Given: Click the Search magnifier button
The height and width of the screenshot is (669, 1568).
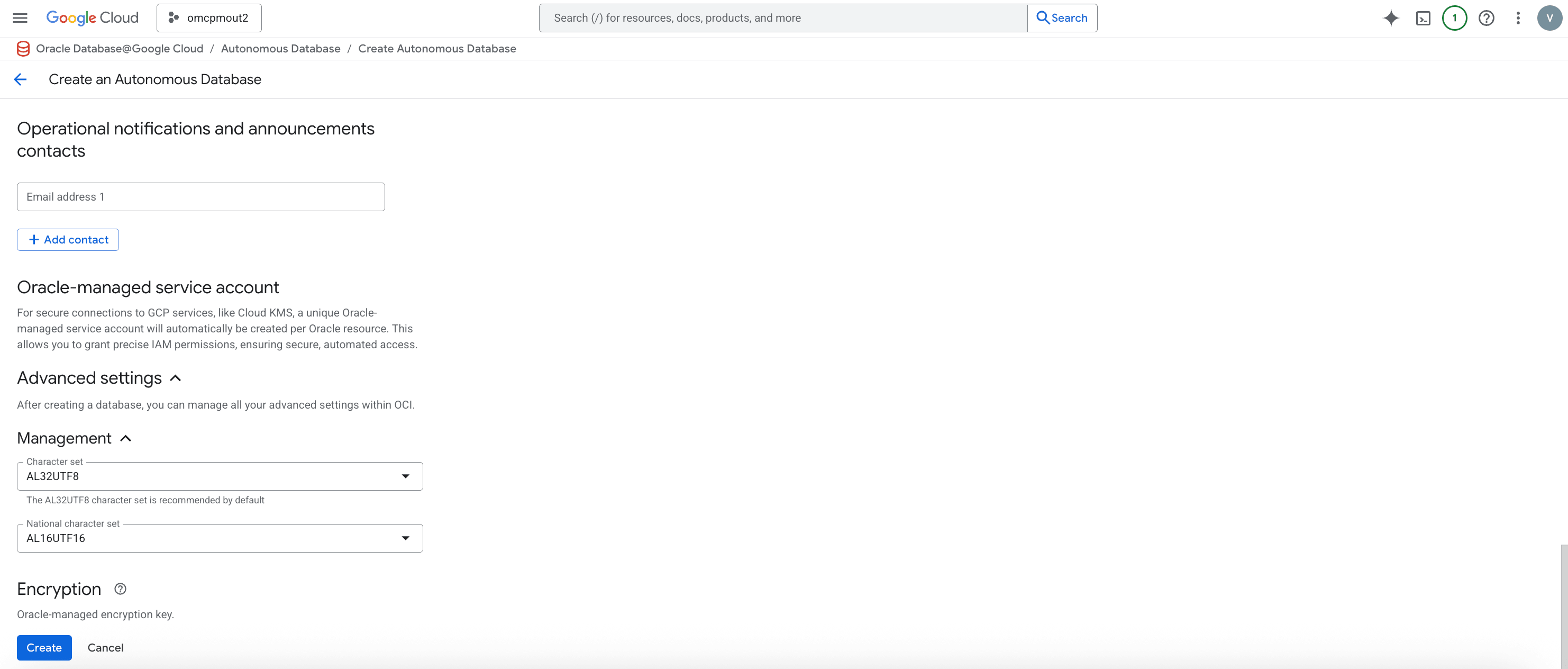Looking at the screenshot, I should point(1062,17).
